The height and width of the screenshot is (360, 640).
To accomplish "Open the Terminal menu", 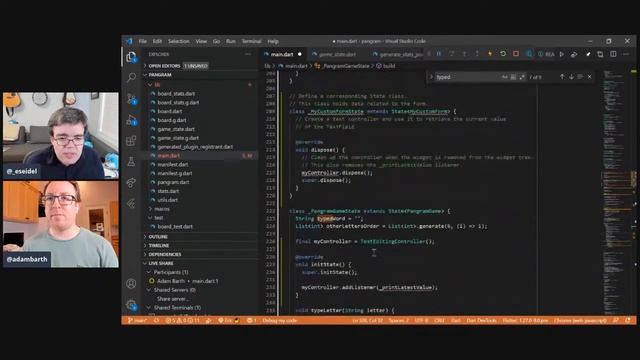I will pyautogui.click(x=251, y=41).
